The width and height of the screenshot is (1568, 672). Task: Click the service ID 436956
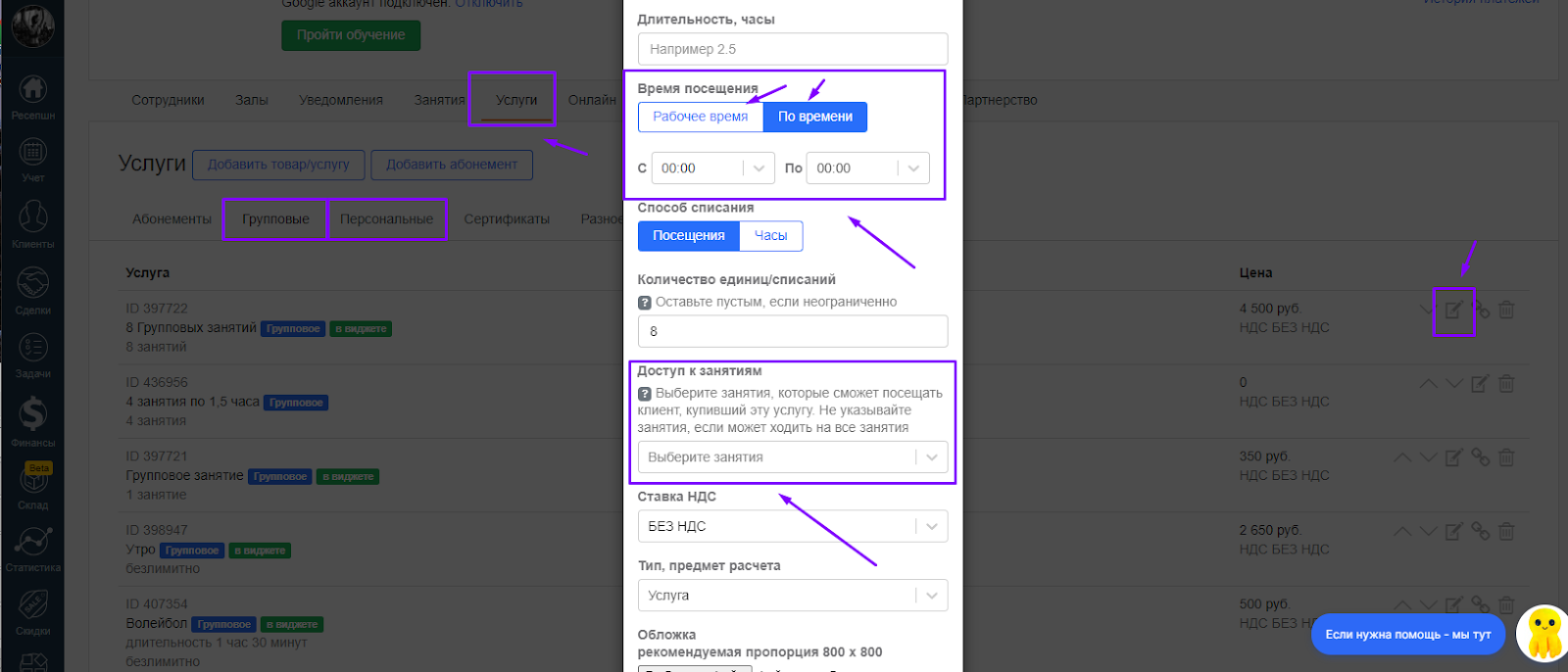click(x=157, y=383)
